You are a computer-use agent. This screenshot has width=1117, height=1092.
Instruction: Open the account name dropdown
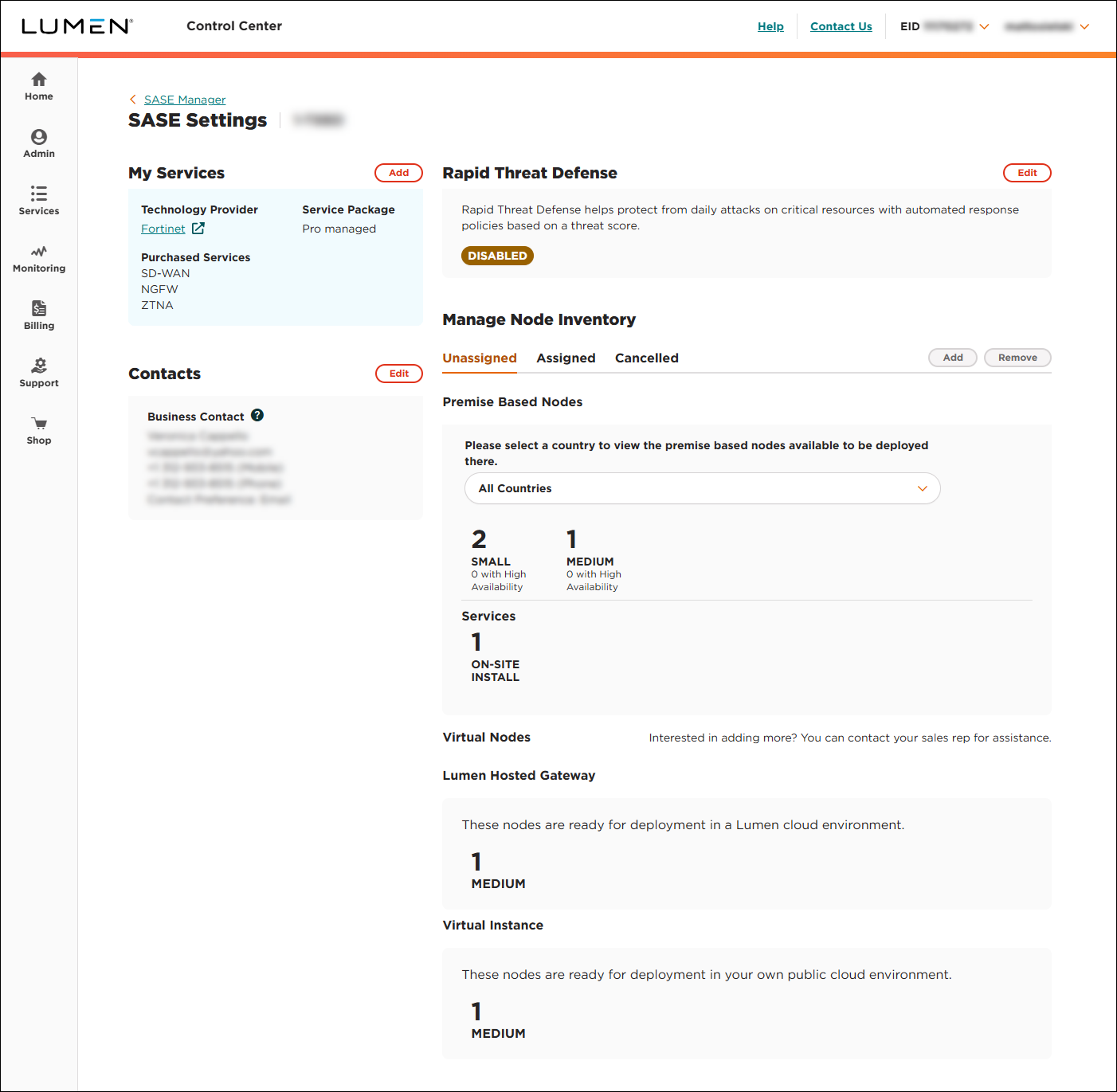tap(1085, 26)
